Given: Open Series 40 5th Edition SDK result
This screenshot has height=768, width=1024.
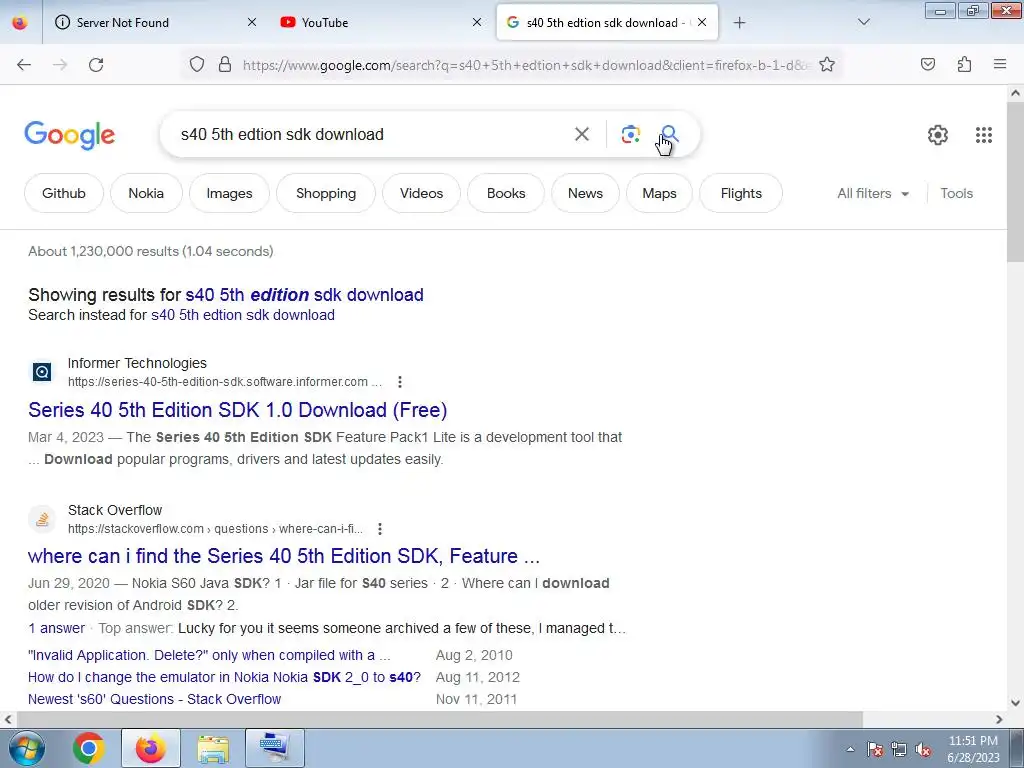Looking at the screenshot, I should [x=238, y=410].
